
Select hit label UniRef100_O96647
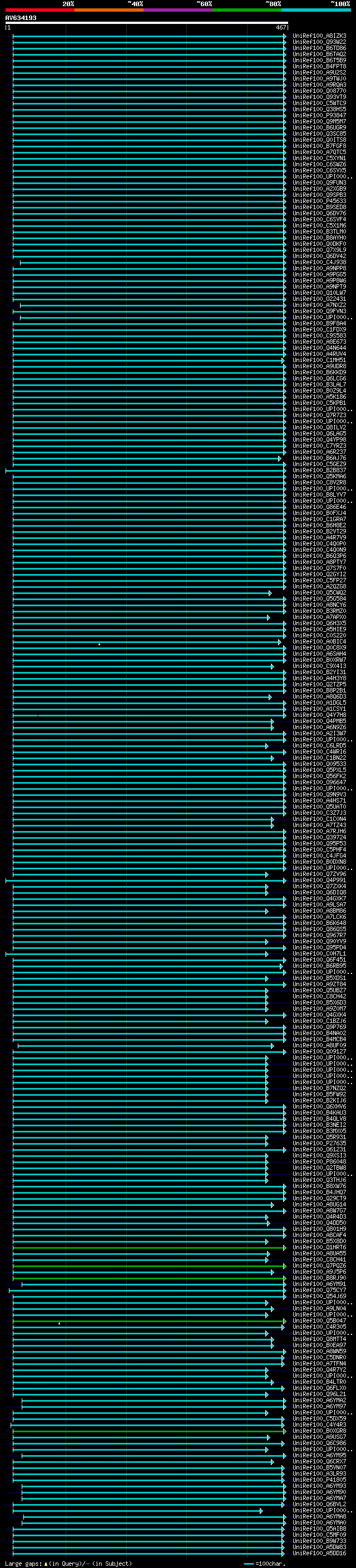(319, 782)
